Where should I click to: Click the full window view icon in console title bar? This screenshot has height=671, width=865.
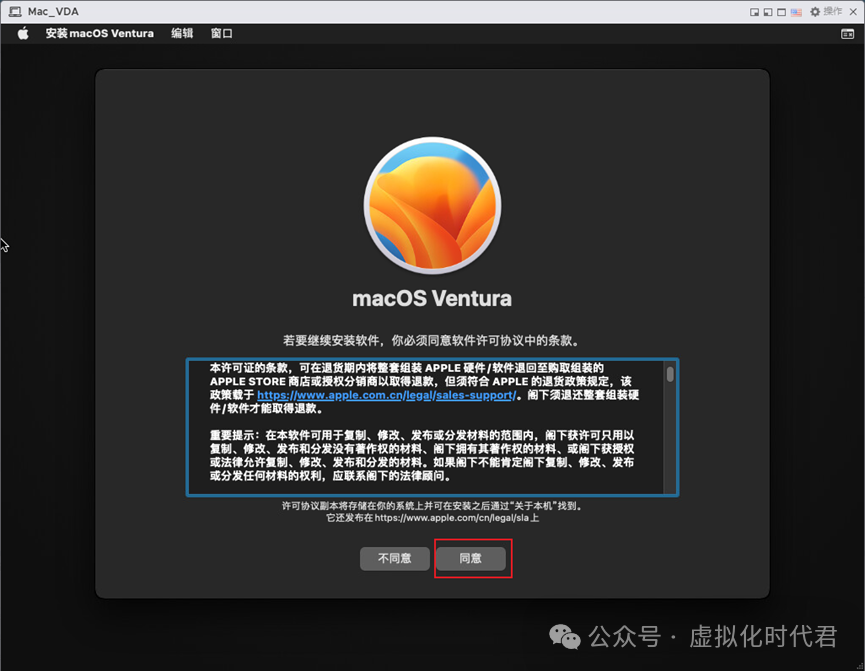(x=781, y=12)
